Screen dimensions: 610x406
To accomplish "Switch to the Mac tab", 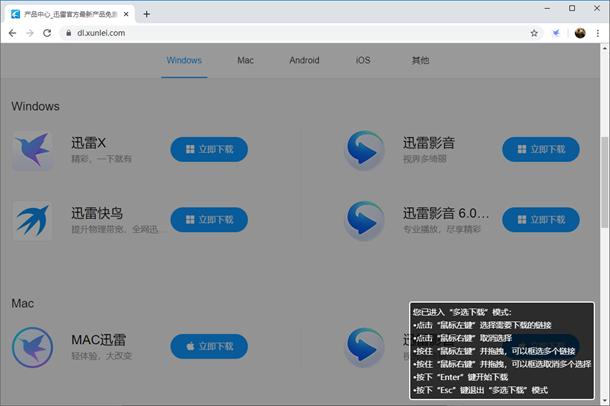I will [x=245, y=60].
